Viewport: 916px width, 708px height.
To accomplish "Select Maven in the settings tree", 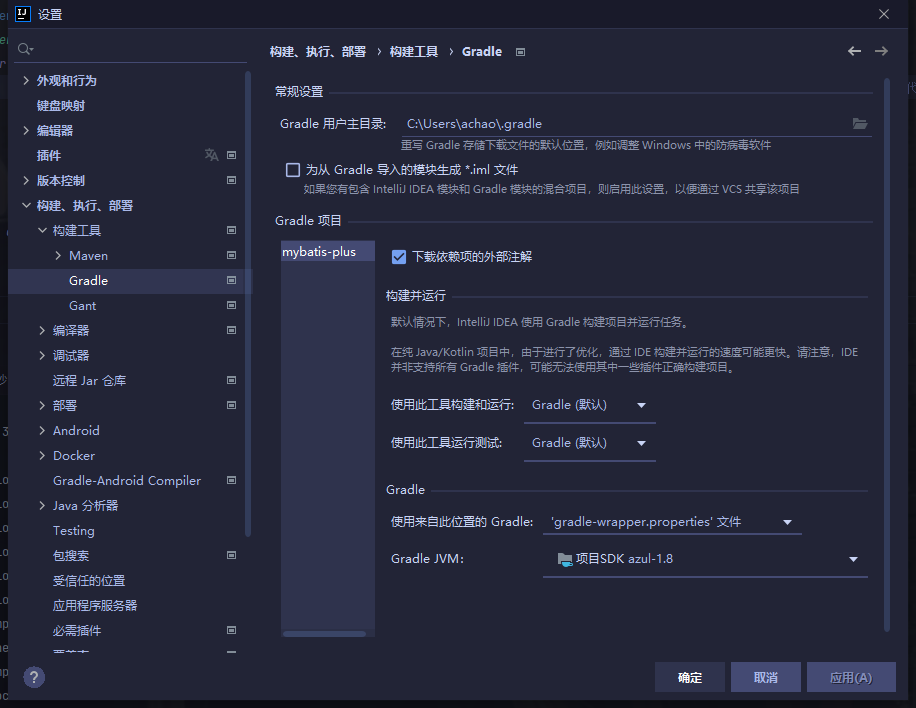I will click(88, 256).
